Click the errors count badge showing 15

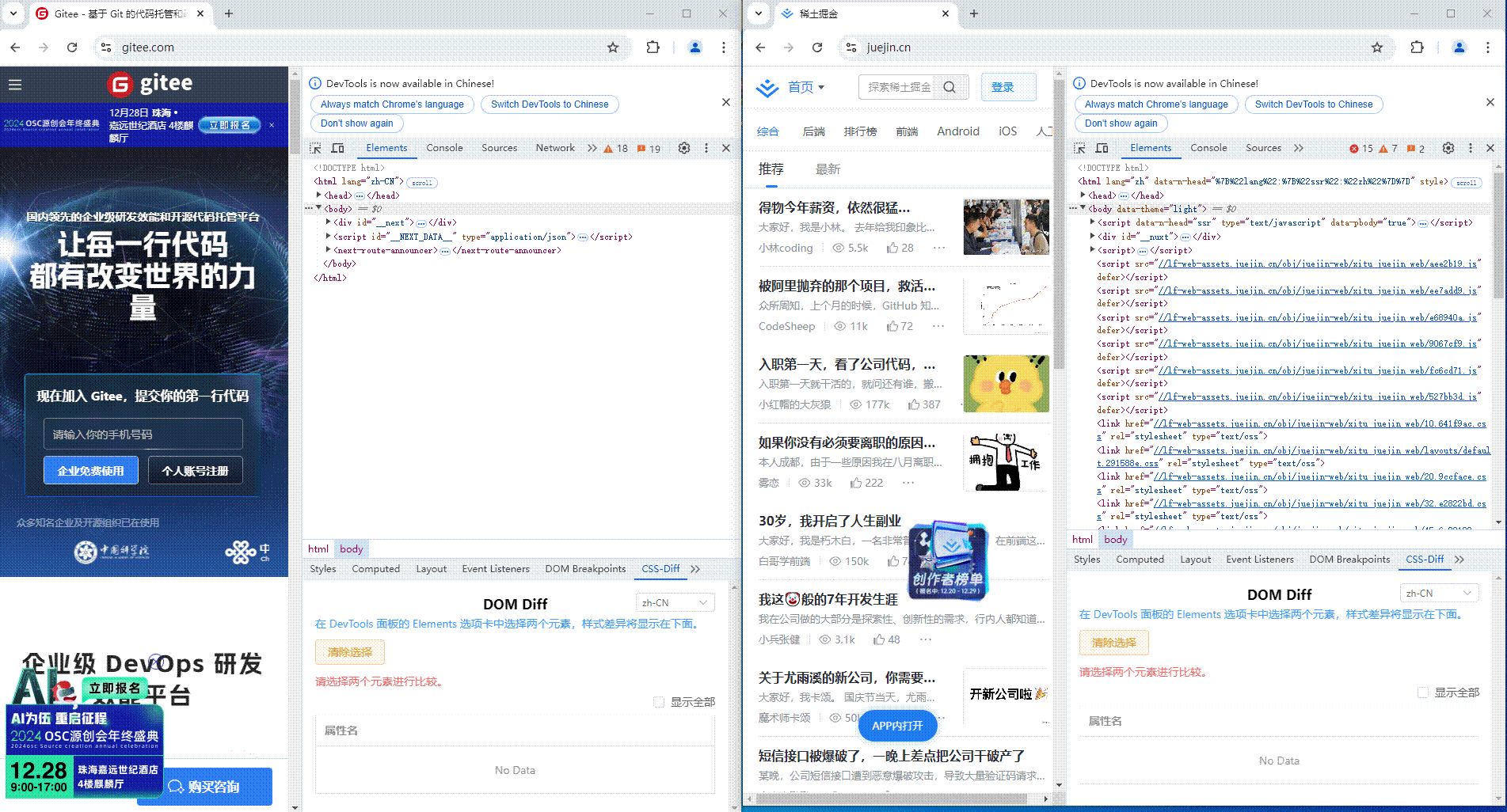coord(1361,149)
